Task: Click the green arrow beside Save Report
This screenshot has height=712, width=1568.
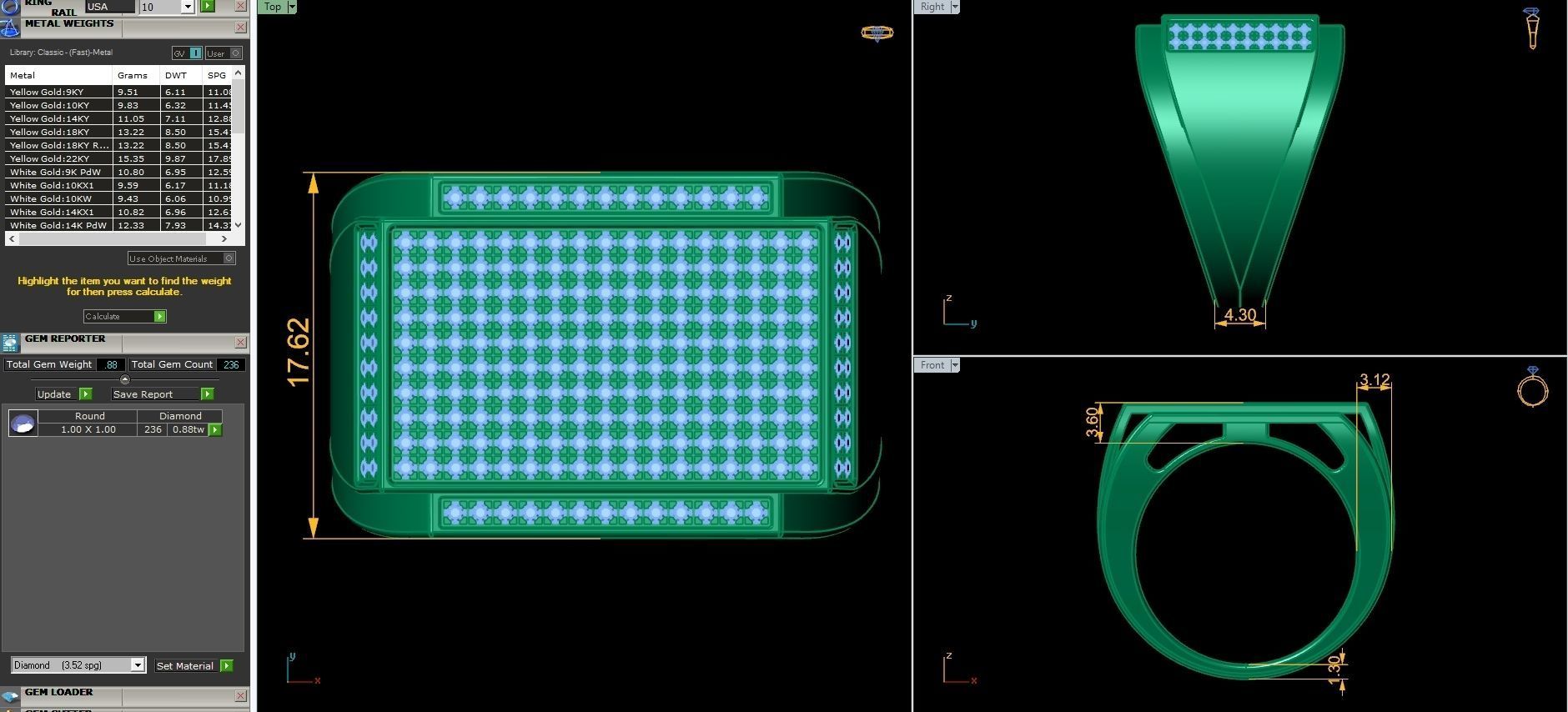Action: [x=207, y=394]
